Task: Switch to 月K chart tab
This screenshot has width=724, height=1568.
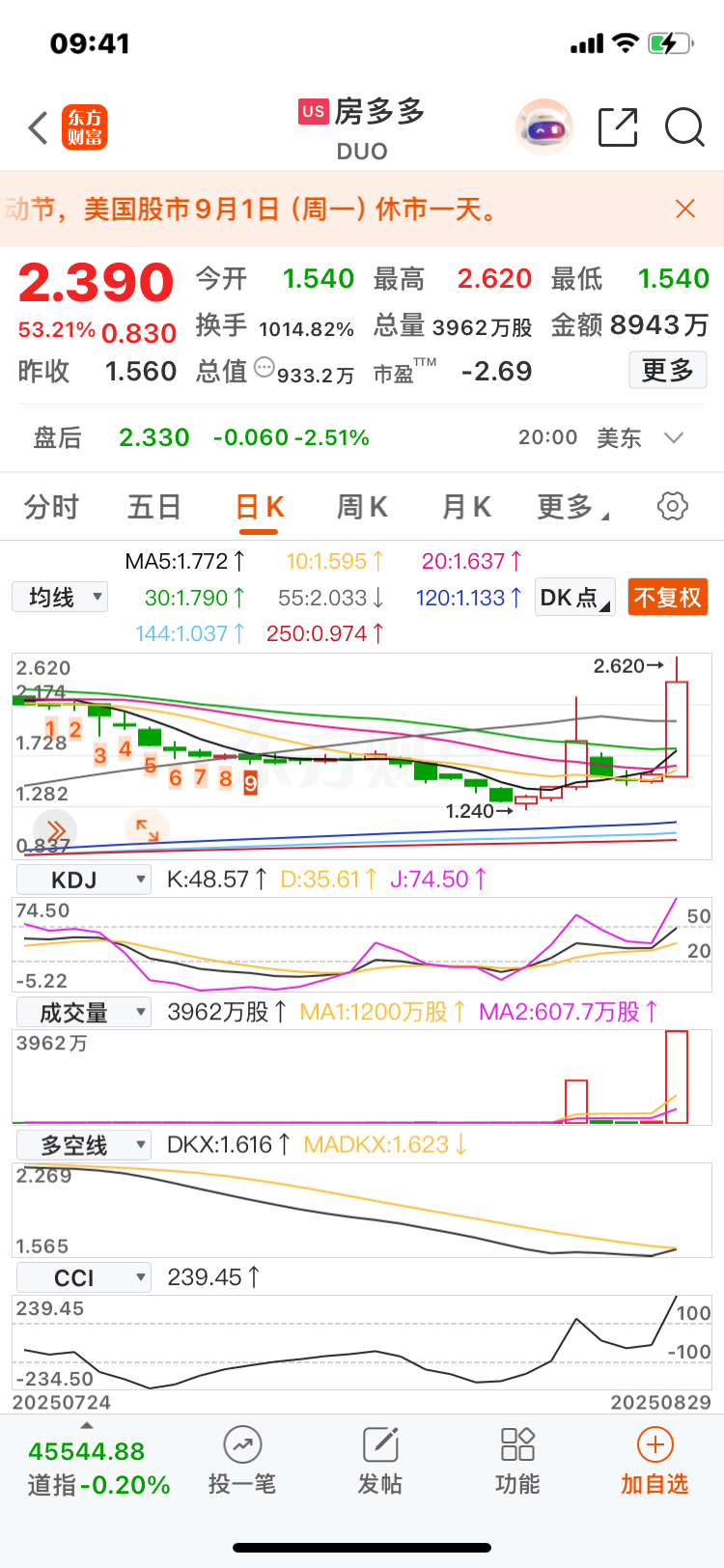Action: pyautogui.click(x=466, y=507)
